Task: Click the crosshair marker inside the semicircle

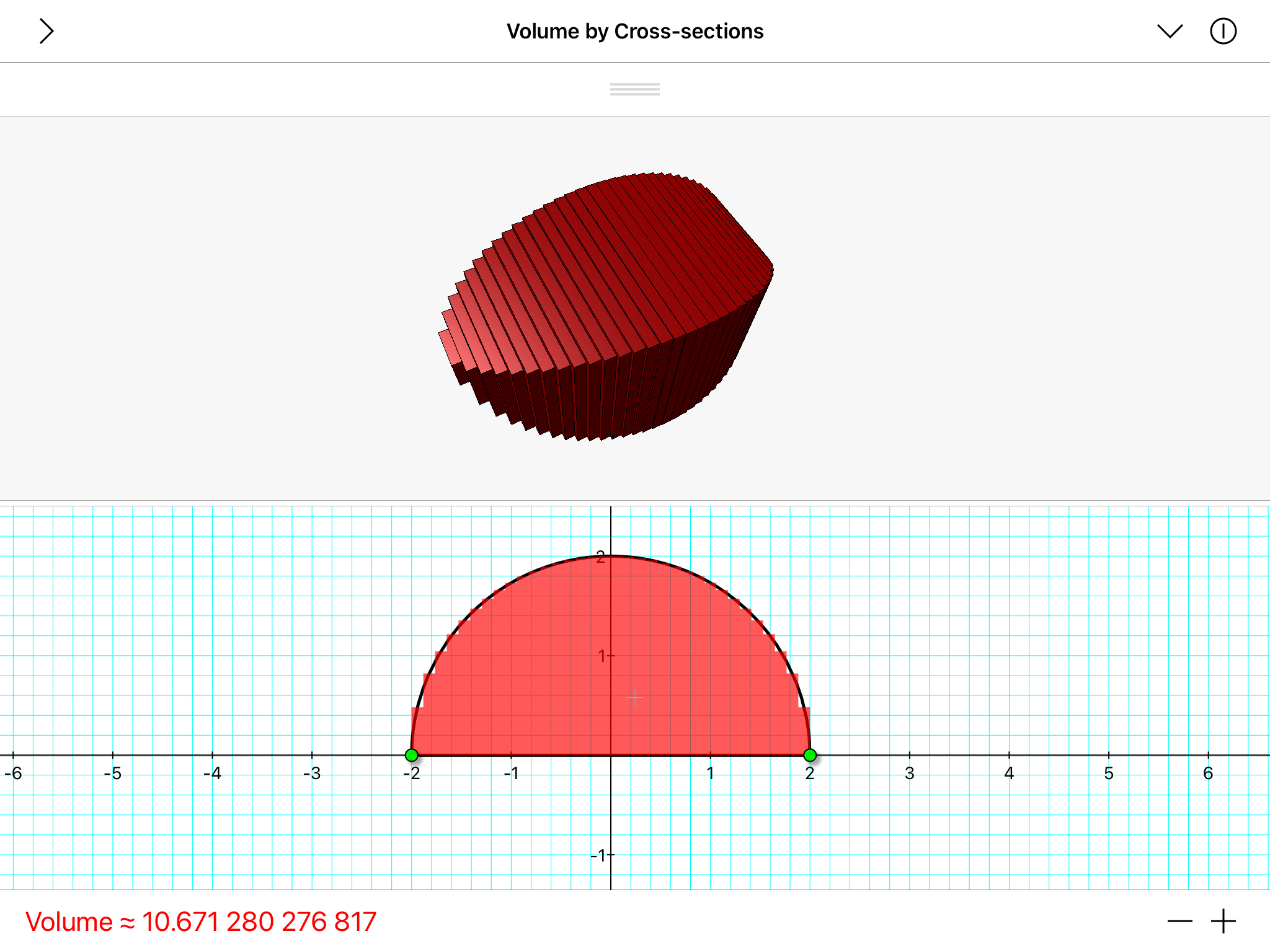Action: [x=634, y=697]
